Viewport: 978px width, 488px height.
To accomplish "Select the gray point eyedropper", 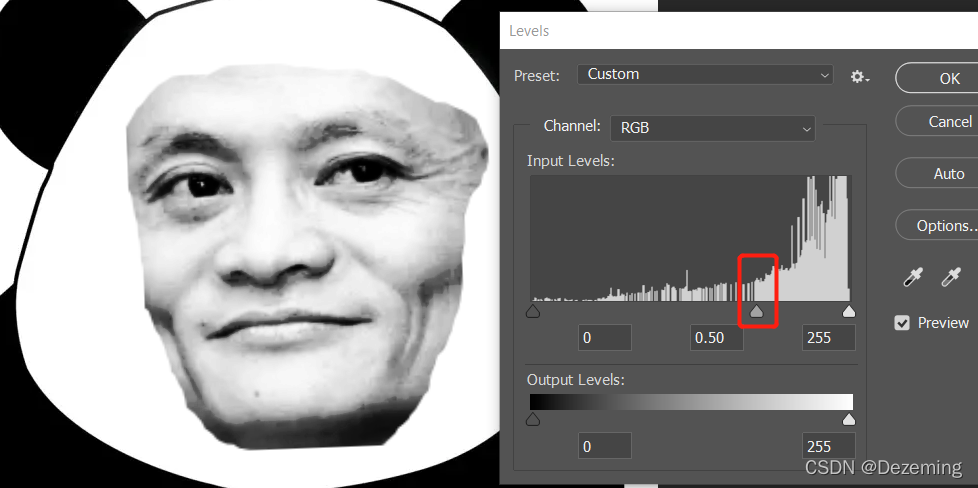I will tap(951, 276).
